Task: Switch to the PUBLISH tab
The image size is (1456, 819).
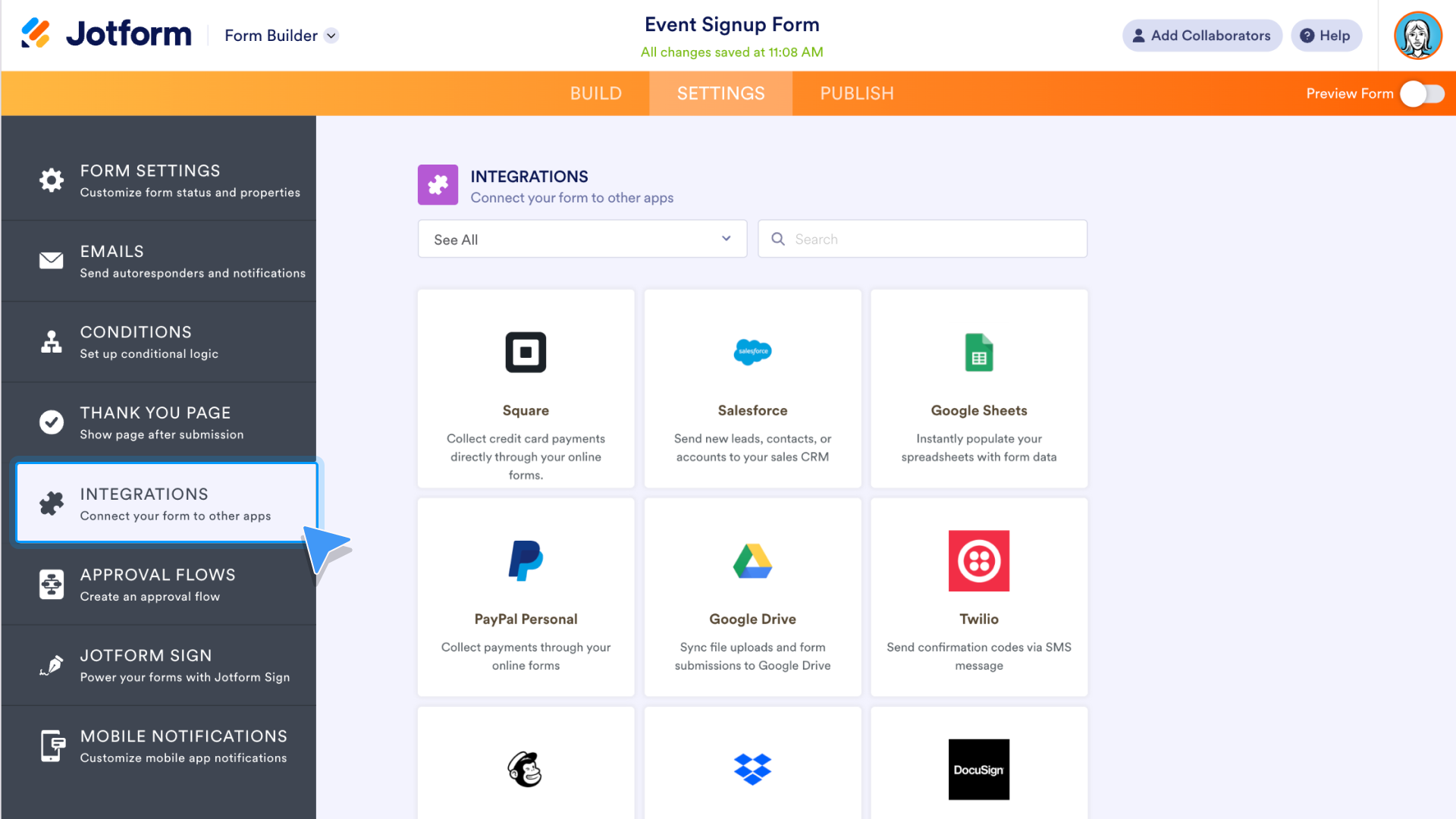Action: tap(857, 93)
